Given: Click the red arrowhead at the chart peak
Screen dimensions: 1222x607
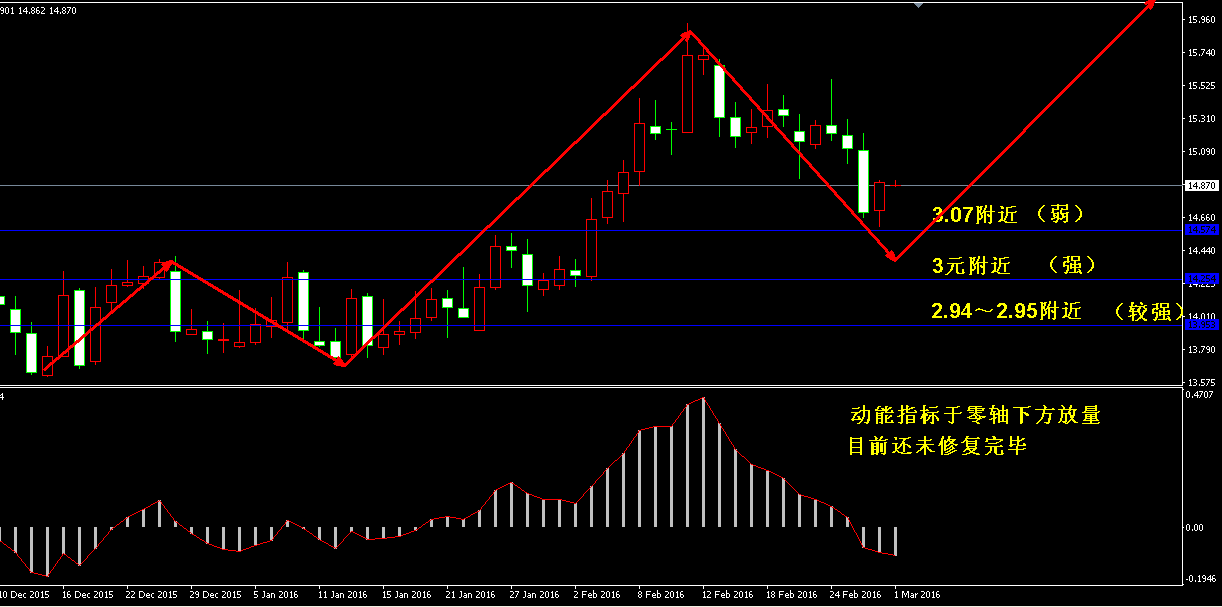Looking at the screenshot, I should click(687, 35).
